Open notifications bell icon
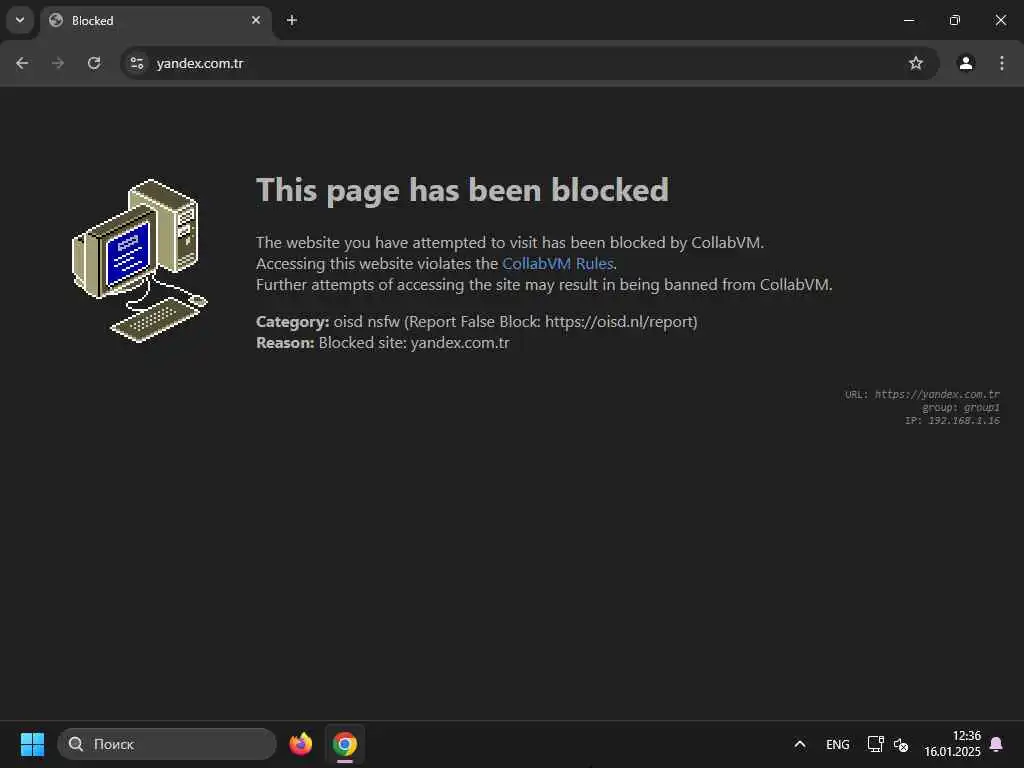 [x=997, y=744]
